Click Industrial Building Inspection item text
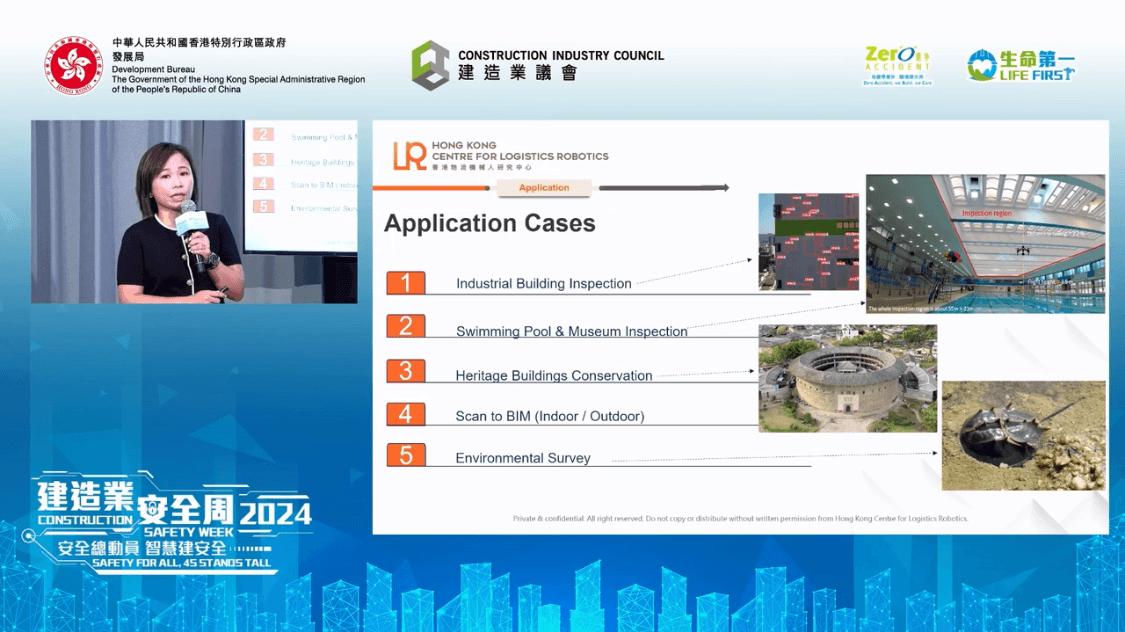This screenshot has width=1125, height=632. [543, 284]
